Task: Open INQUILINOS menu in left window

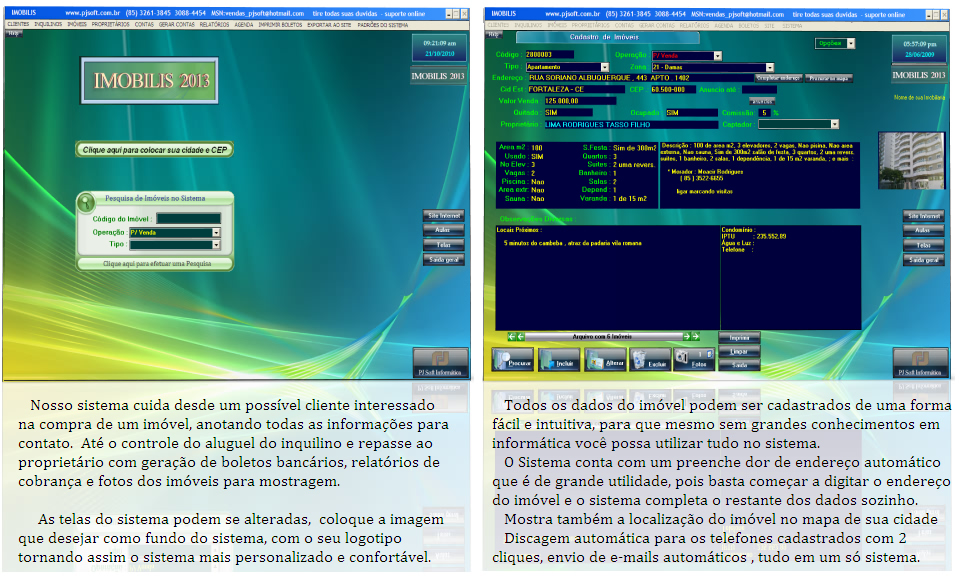Action: [x=48, y=25]
